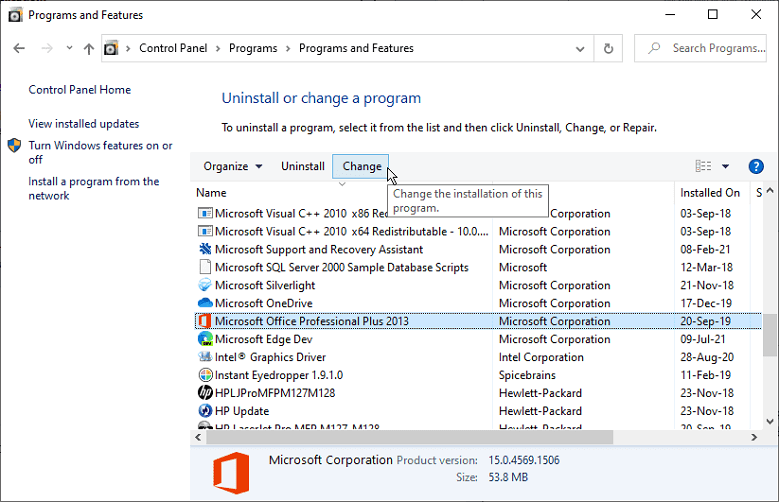
Task: Open the more view options dropdown arrow
Action: click(x=725, y=167)
